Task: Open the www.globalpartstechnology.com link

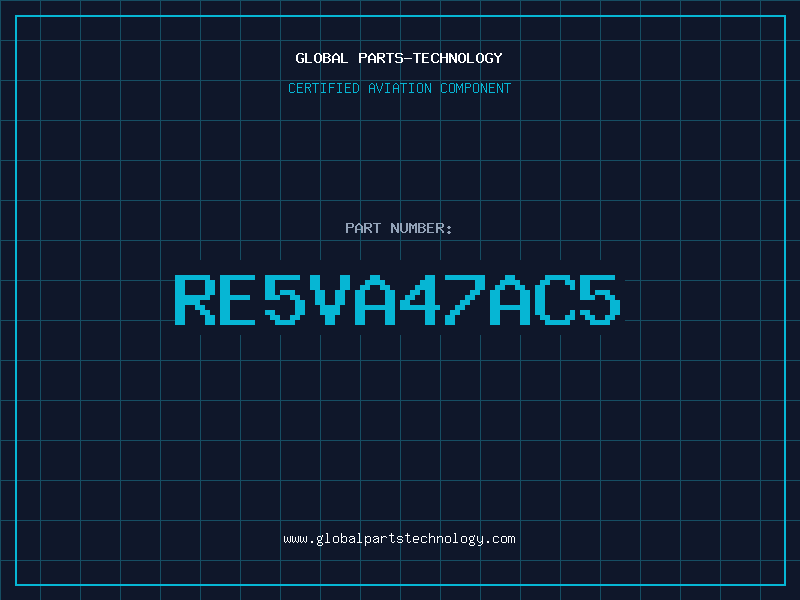Action: [x=399, y=539]
